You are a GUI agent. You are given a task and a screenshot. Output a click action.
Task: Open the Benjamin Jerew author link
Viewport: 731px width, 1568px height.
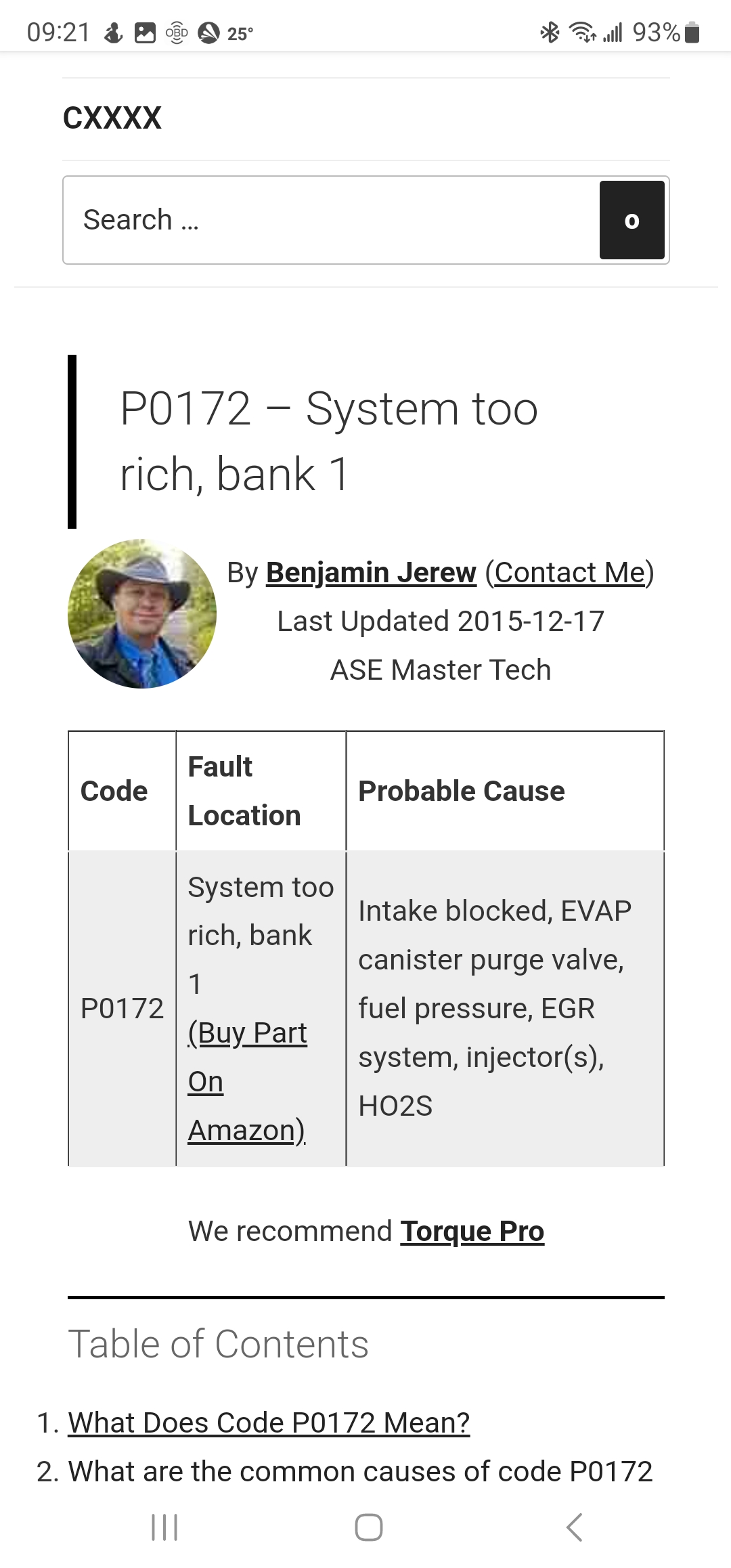(371, 573)
